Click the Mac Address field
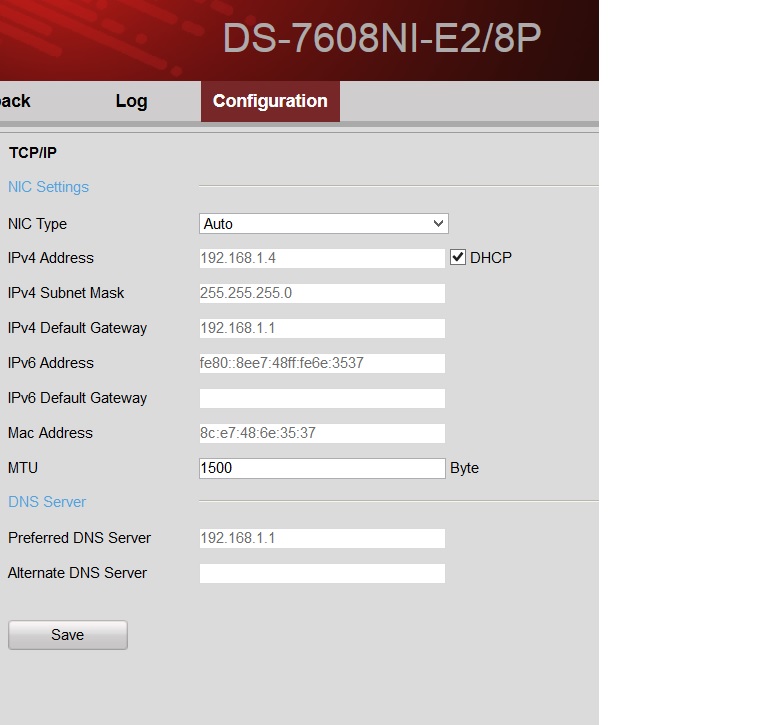The image size is (760, 725). (x=322, y=433)
